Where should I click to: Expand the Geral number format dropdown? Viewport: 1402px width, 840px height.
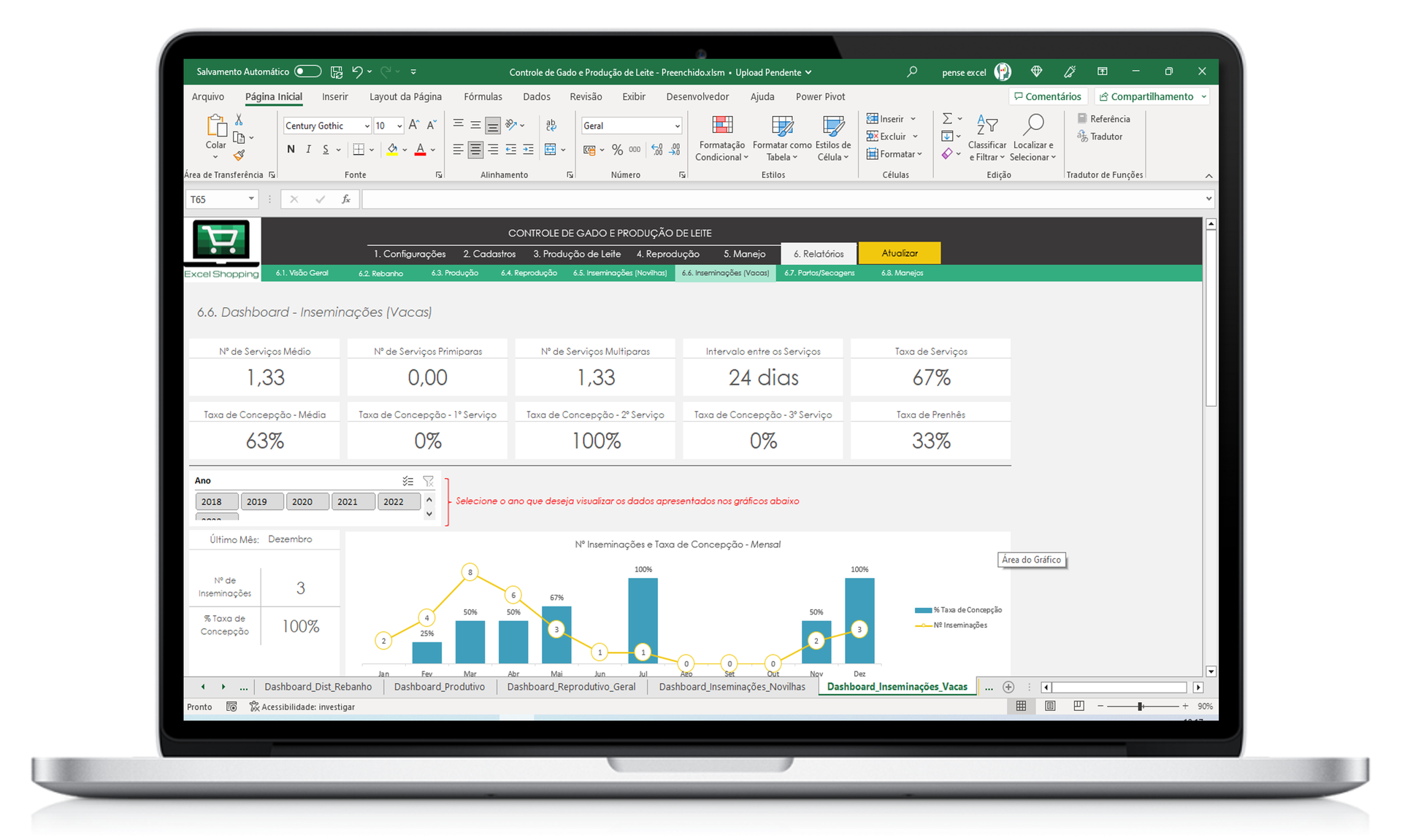tap(677, 126)
